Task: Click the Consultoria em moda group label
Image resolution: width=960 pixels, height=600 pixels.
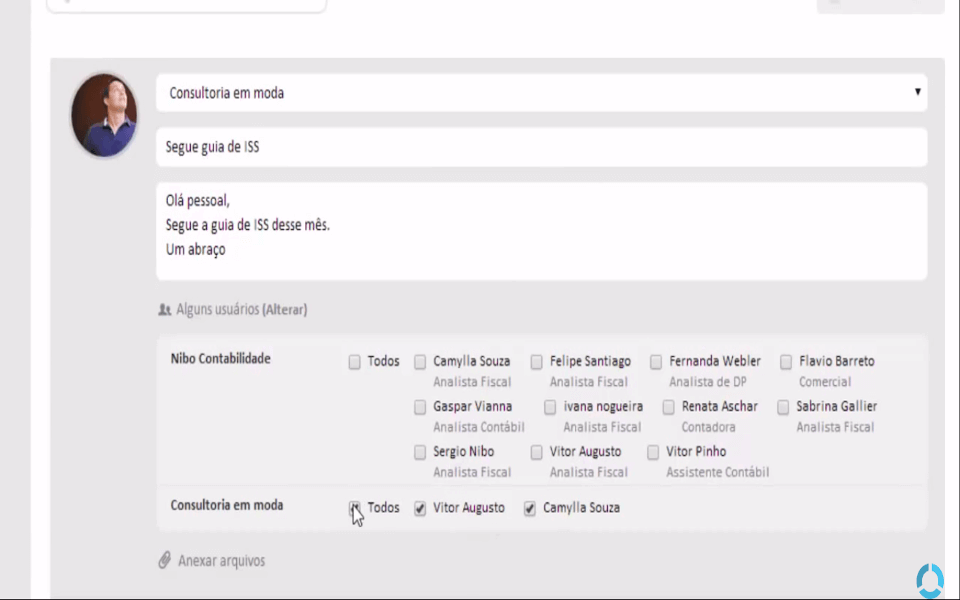Action: point(227,505)
